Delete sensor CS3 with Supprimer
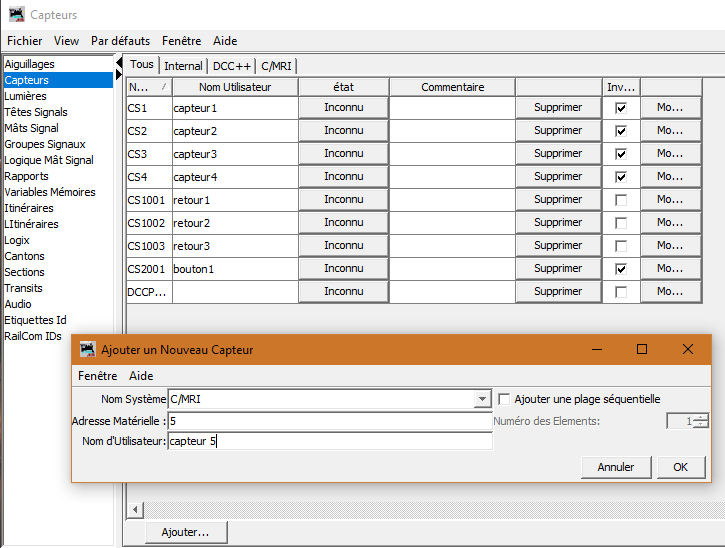Screen dimensions: 725x548 (557, 154)
